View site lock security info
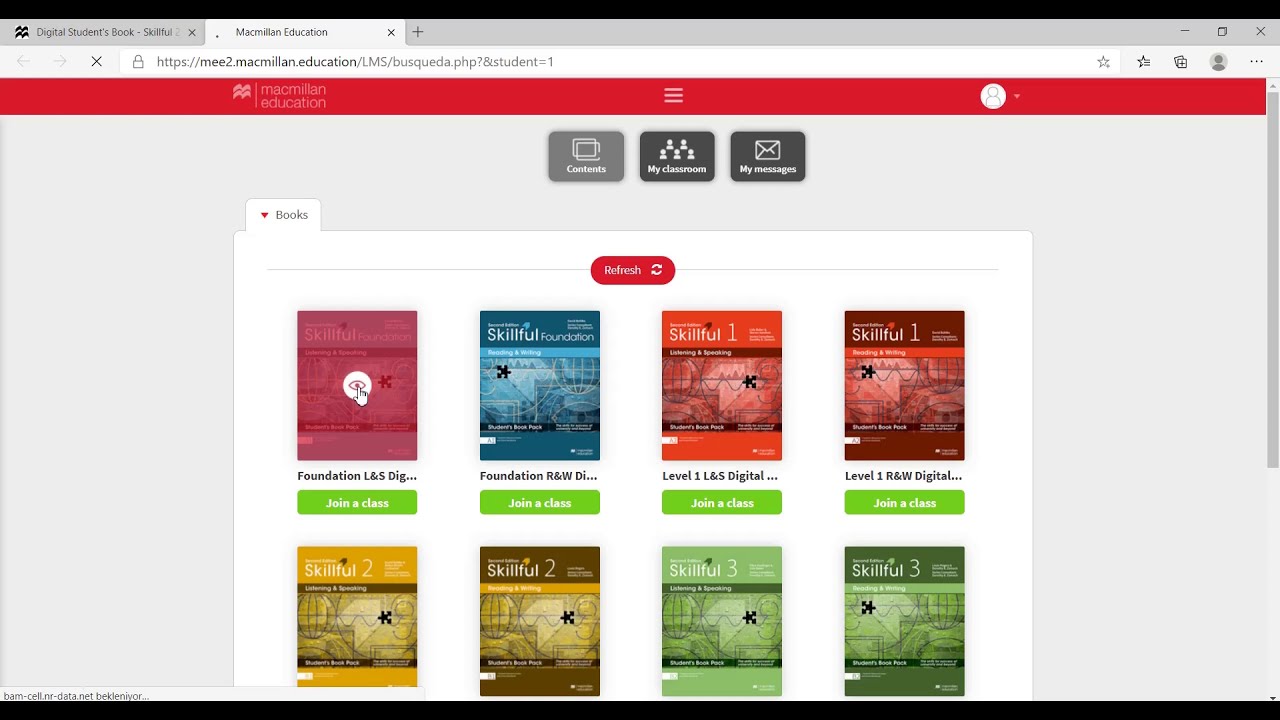This screenshot has width=1280, height=720. [138, 62]
